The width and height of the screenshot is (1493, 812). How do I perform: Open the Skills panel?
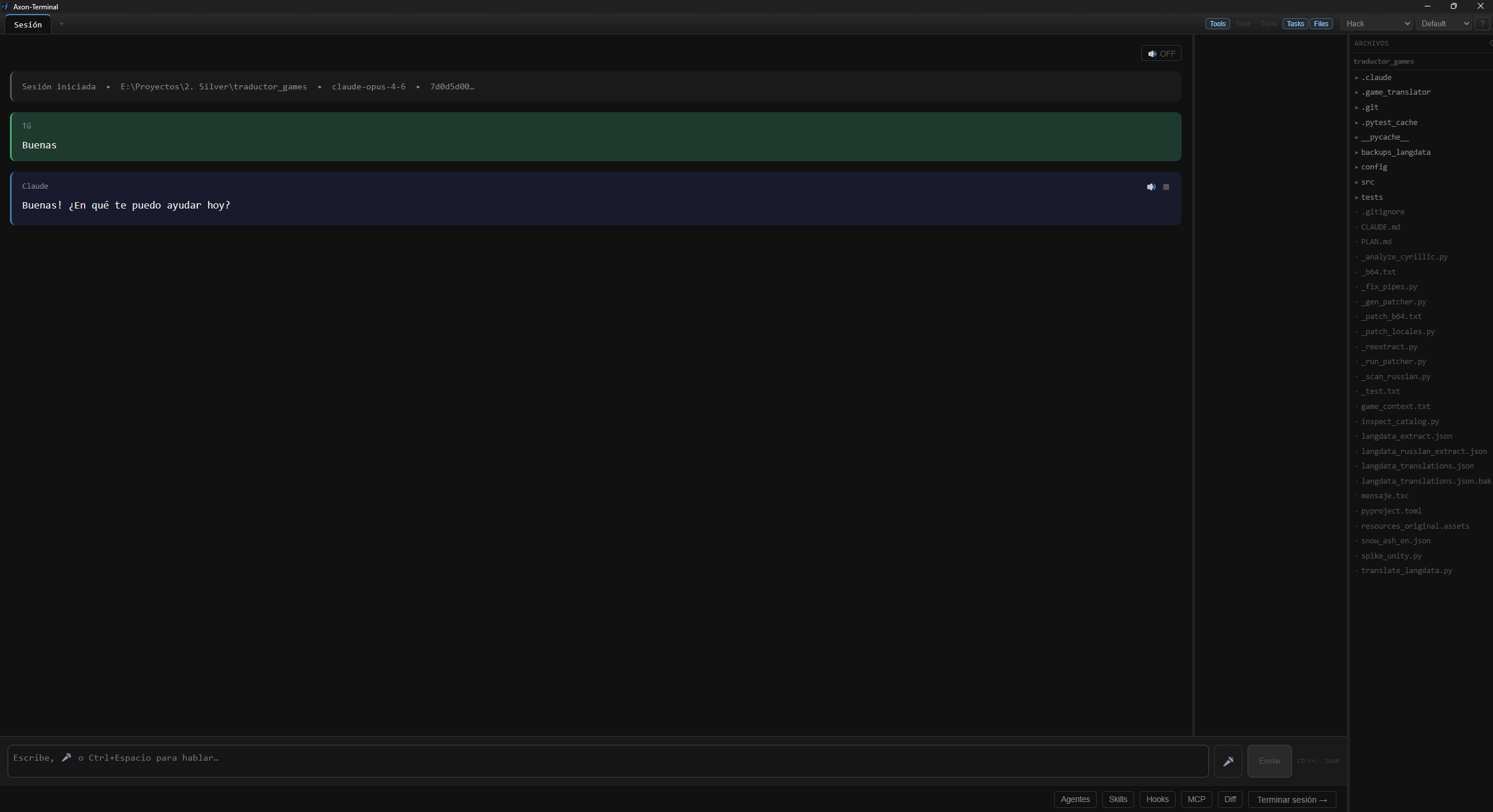[x=1117, y=799]
